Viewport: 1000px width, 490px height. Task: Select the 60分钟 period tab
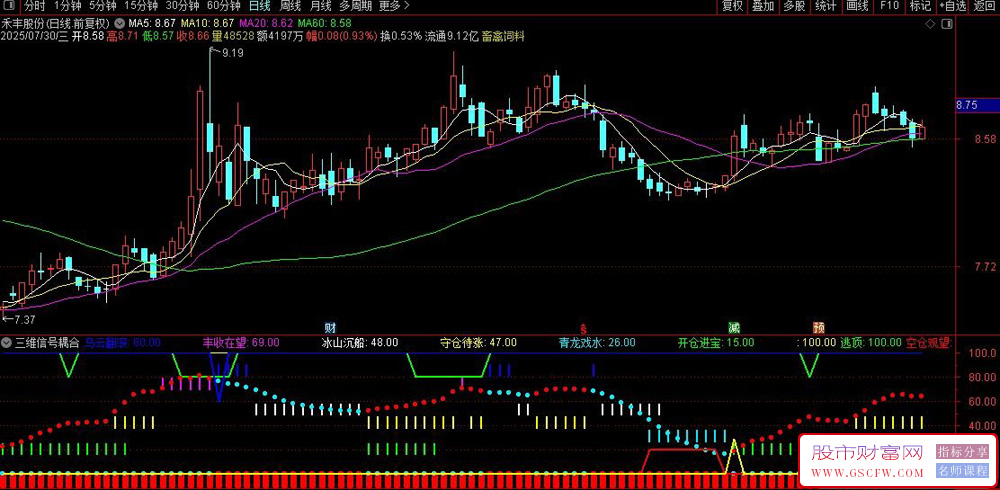(x=224, y=6)
